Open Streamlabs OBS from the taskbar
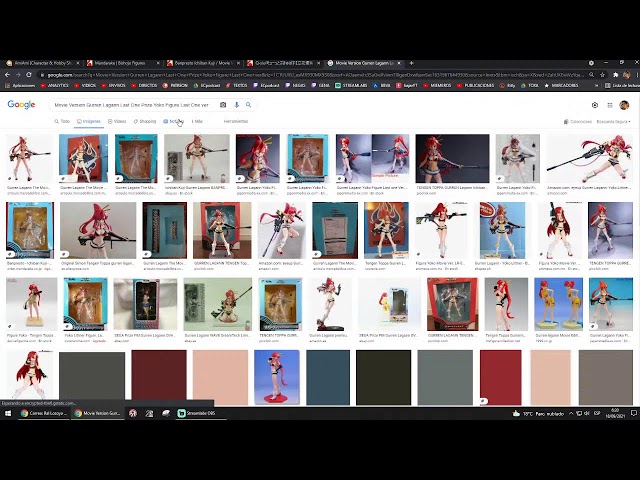The width and height of the screenshot is (640, 480). pos(201,413)
